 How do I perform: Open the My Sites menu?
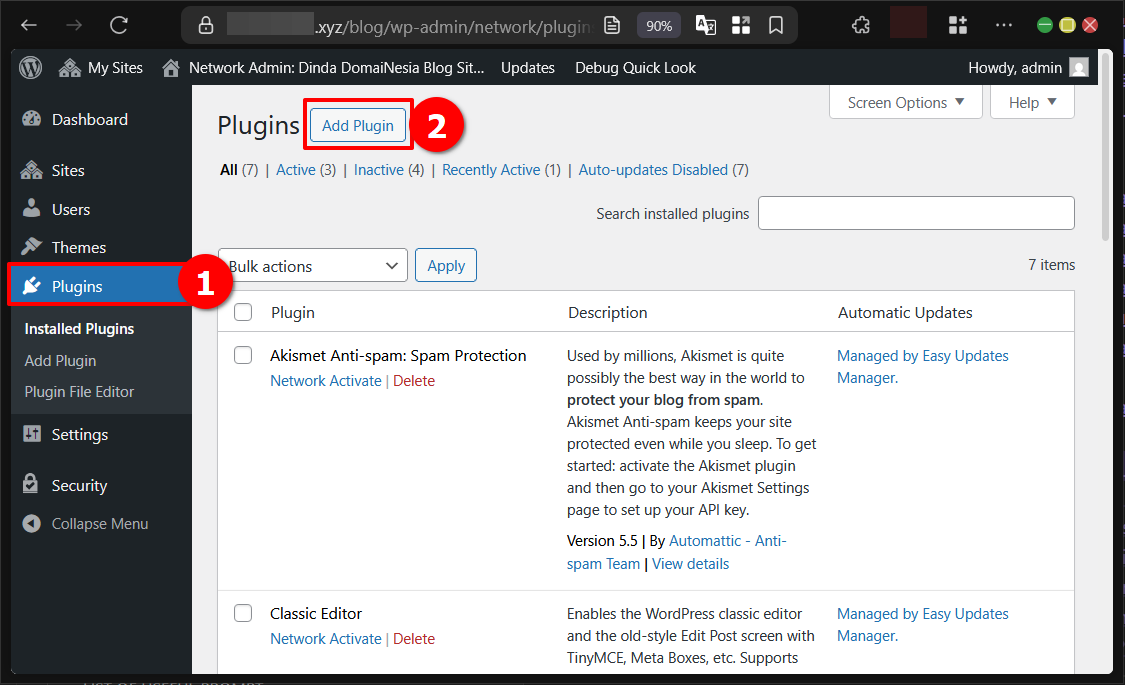(x=100, y=67)
